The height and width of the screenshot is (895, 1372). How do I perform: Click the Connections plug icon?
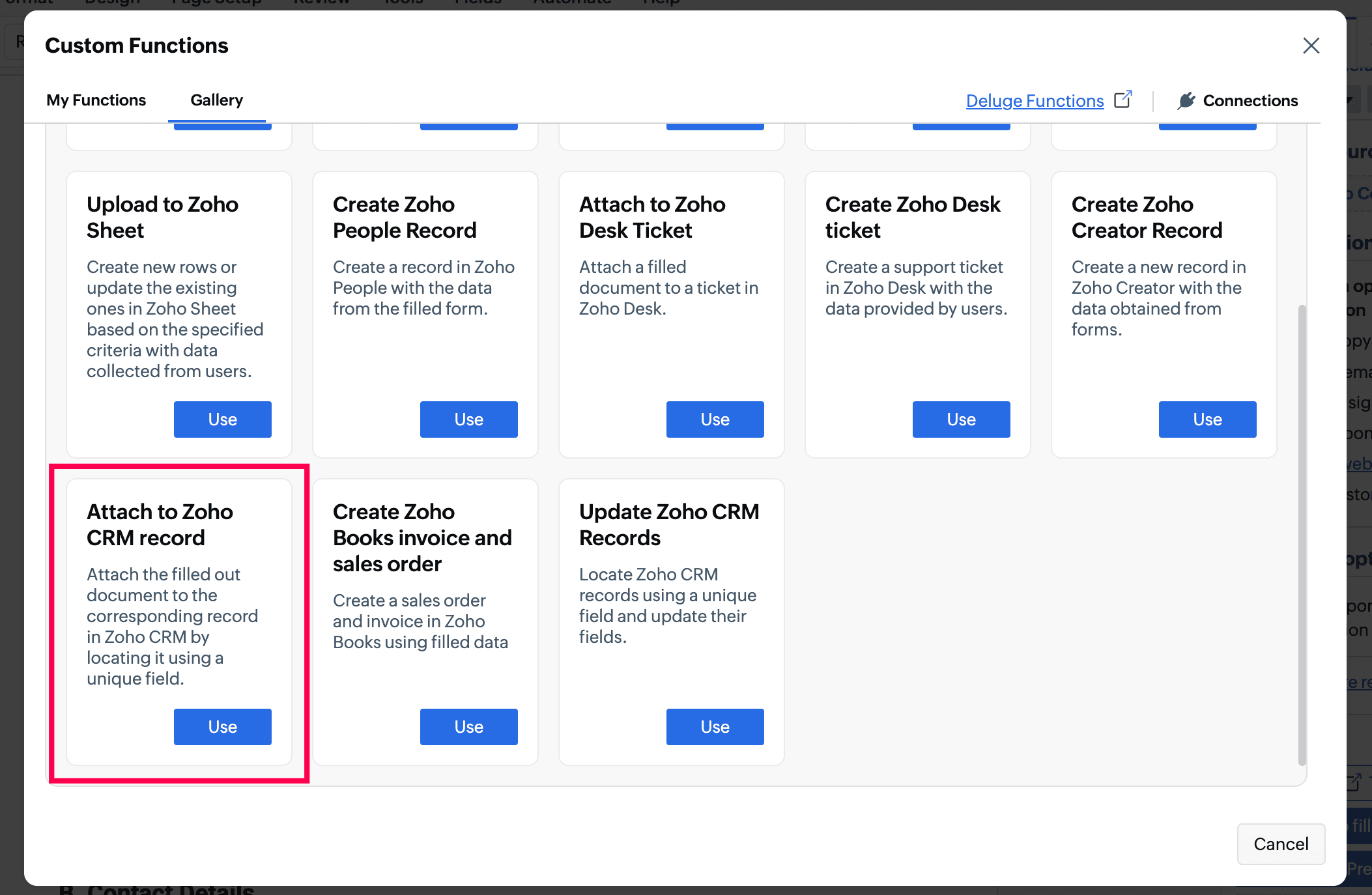1186,100
